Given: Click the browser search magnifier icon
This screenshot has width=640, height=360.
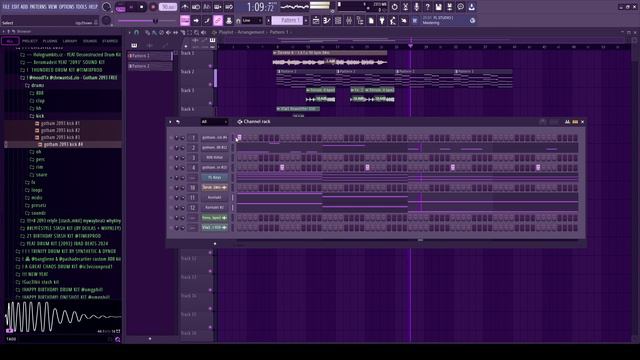Looking at the screenshot, I should (x=118, y=339).
